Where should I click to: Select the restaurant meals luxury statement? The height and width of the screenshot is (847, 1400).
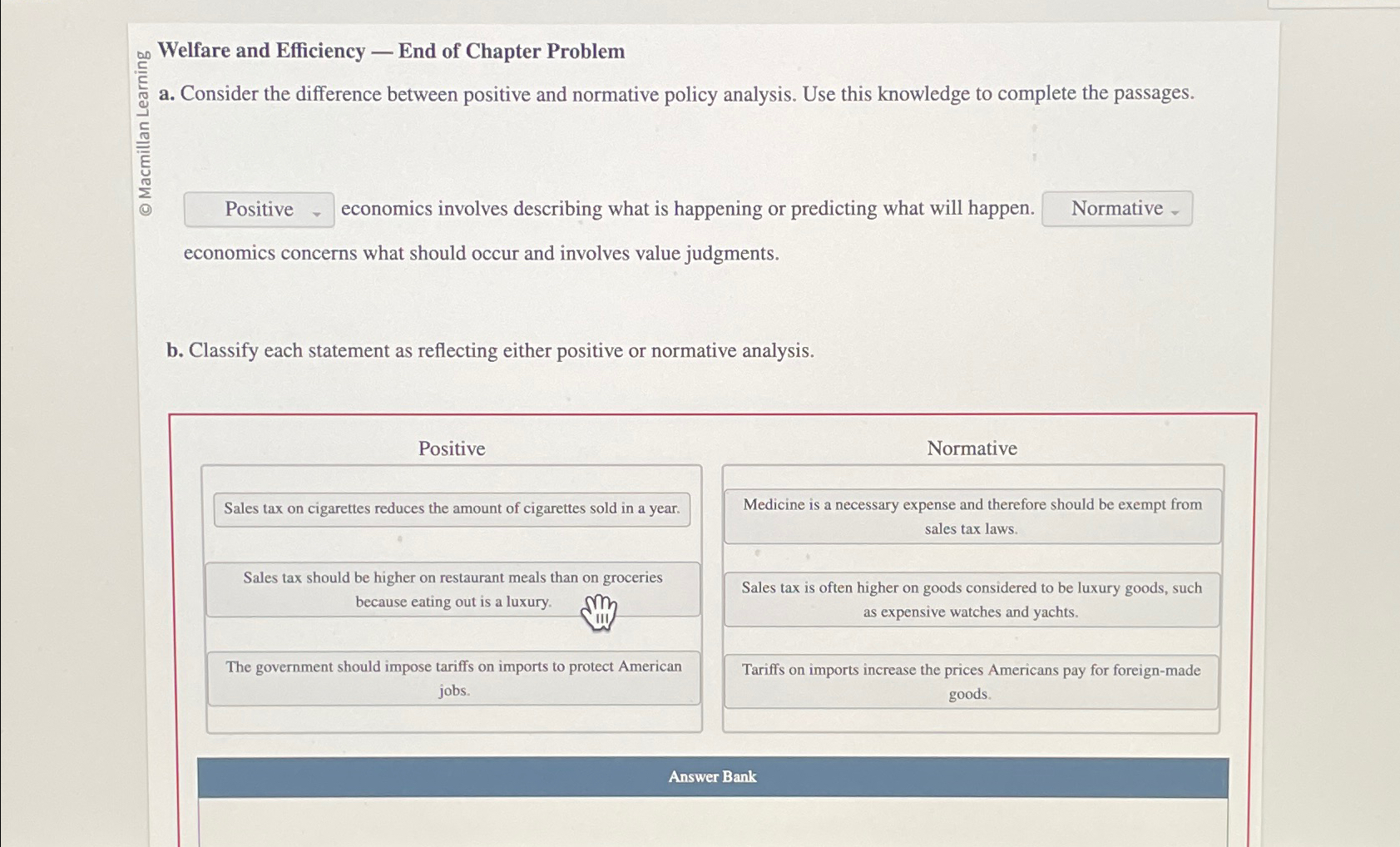453,589
